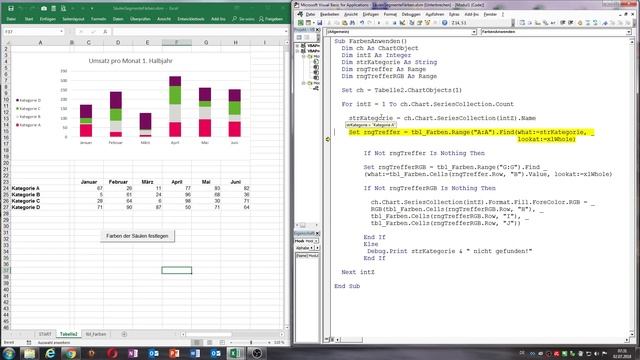640x360 pixels.
Task: Open the Name Box dropdown in Excel
Action: [61, 31]
